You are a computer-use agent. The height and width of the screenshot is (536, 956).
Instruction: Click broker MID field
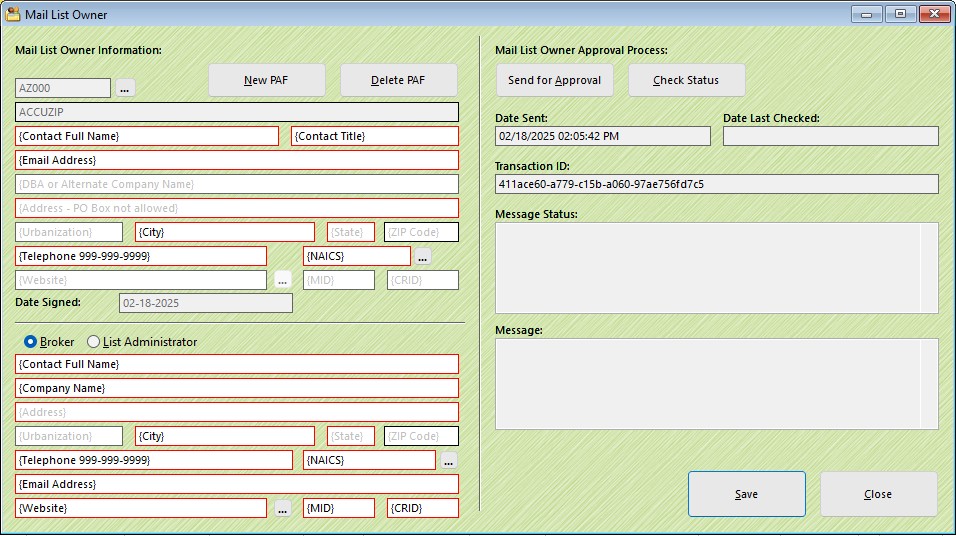[339, 508]
